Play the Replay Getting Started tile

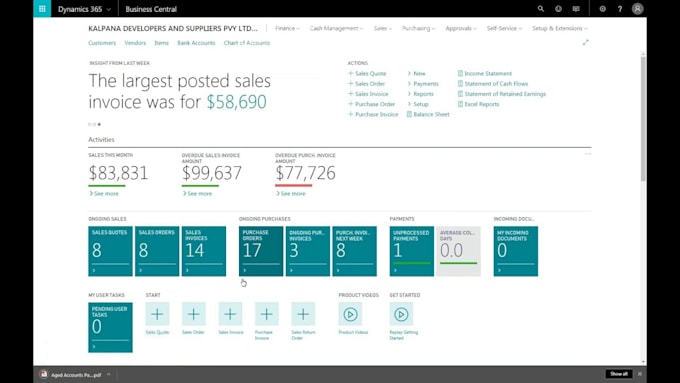[x=401, y=314]
